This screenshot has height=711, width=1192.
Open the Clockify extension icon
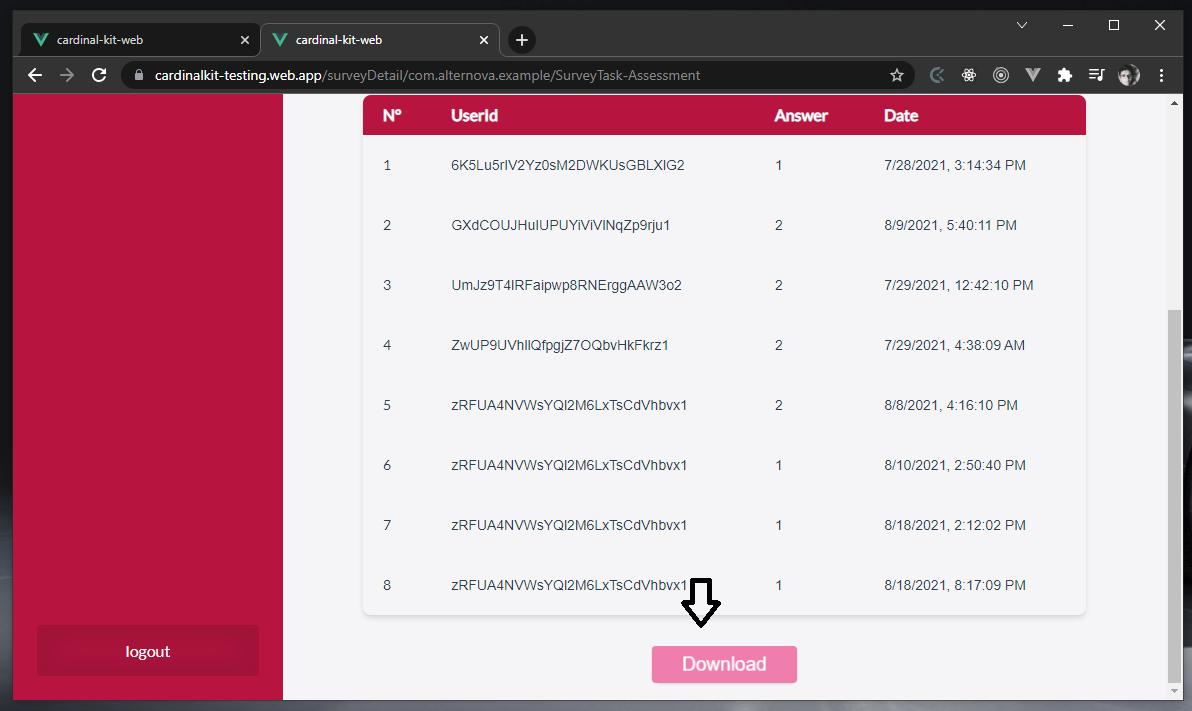[937, 75]
